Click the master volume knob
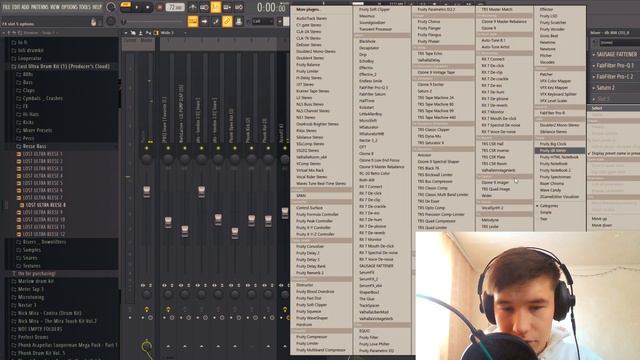Screen dimensions: 640x360 tap(110, 7)
